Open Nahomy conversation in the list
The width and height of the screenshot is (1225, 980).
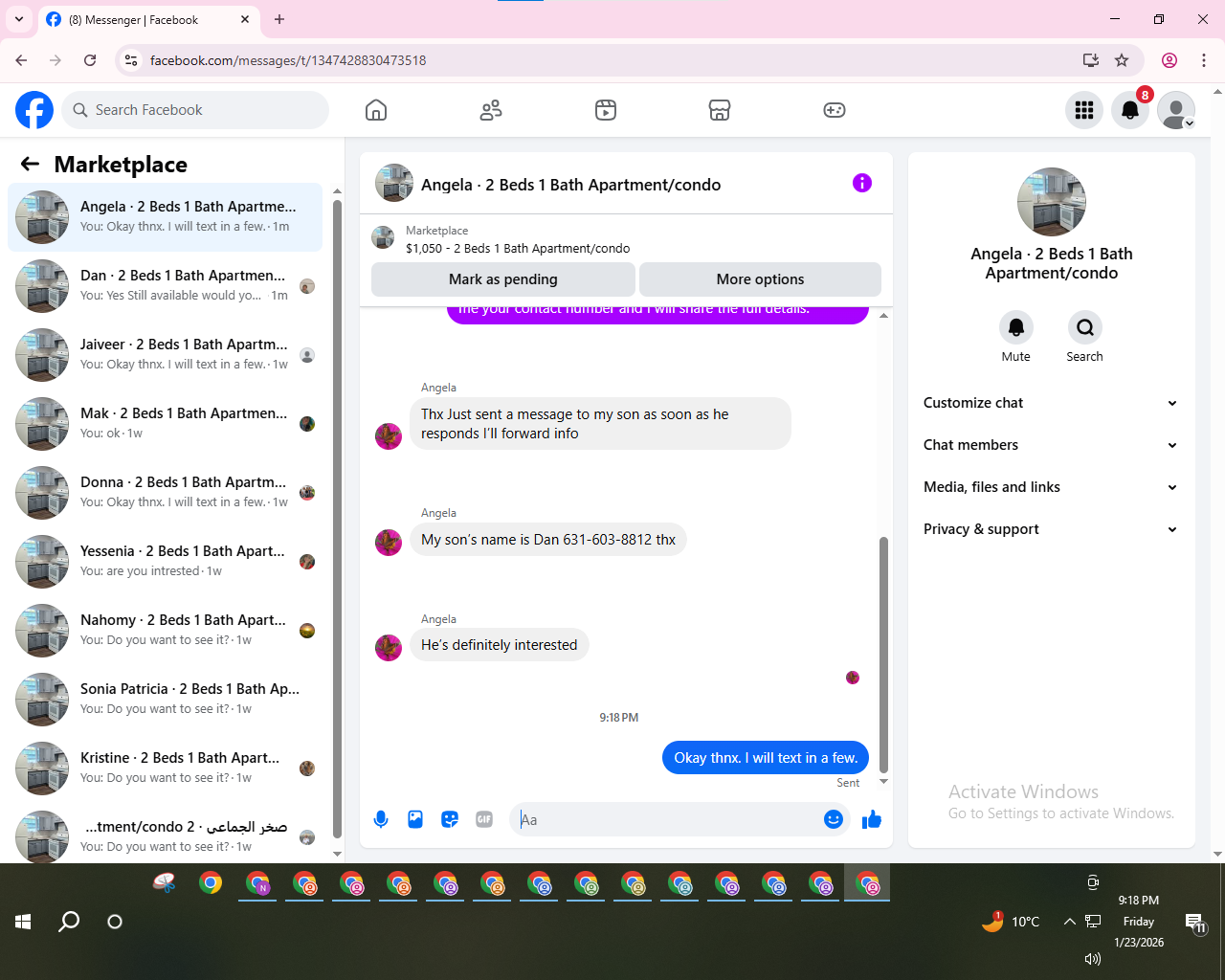click(166, 631)
